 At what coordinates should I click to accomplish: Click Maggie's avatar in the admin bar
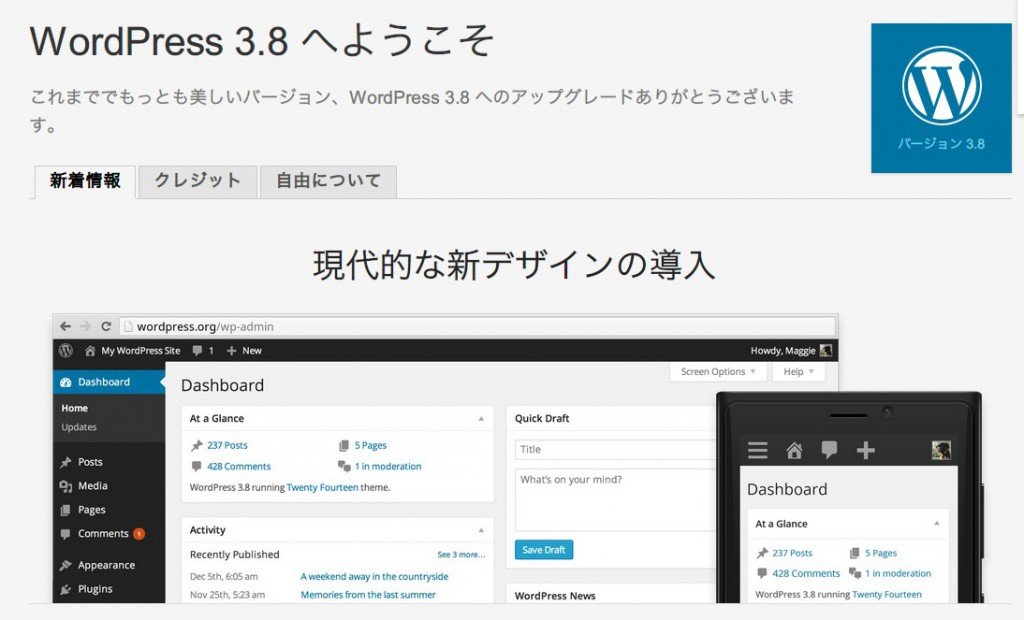click(825, 351)
